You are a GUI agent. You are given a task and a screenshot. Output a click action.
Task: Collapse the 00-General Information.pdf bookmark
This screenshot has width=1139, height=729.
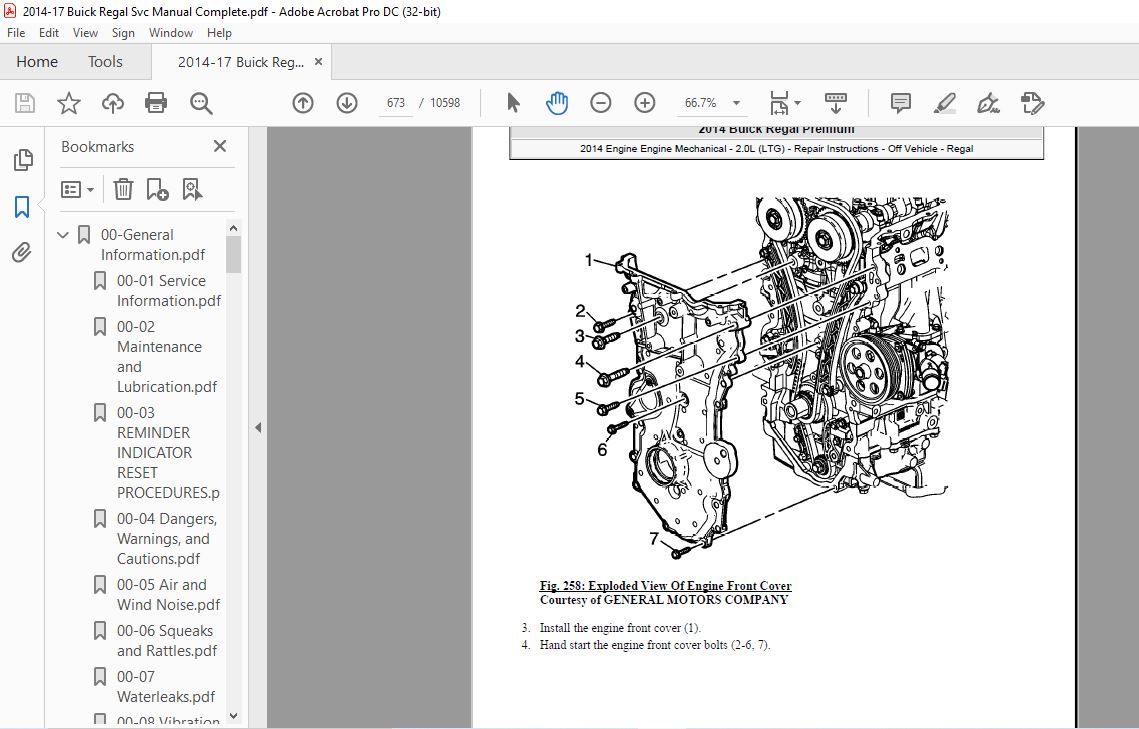[63, 235]
